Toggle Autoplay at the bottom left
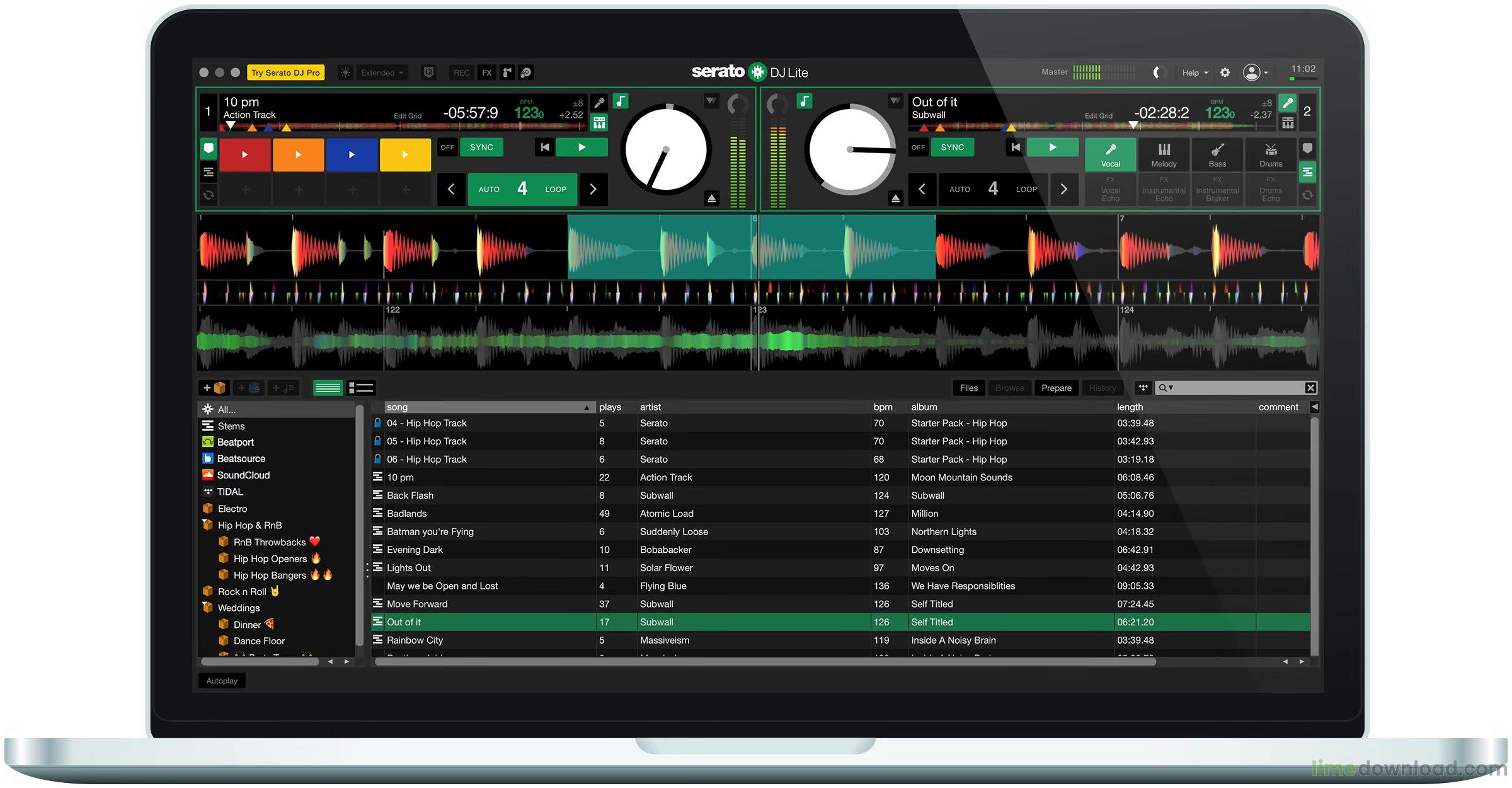 (222, 680)
